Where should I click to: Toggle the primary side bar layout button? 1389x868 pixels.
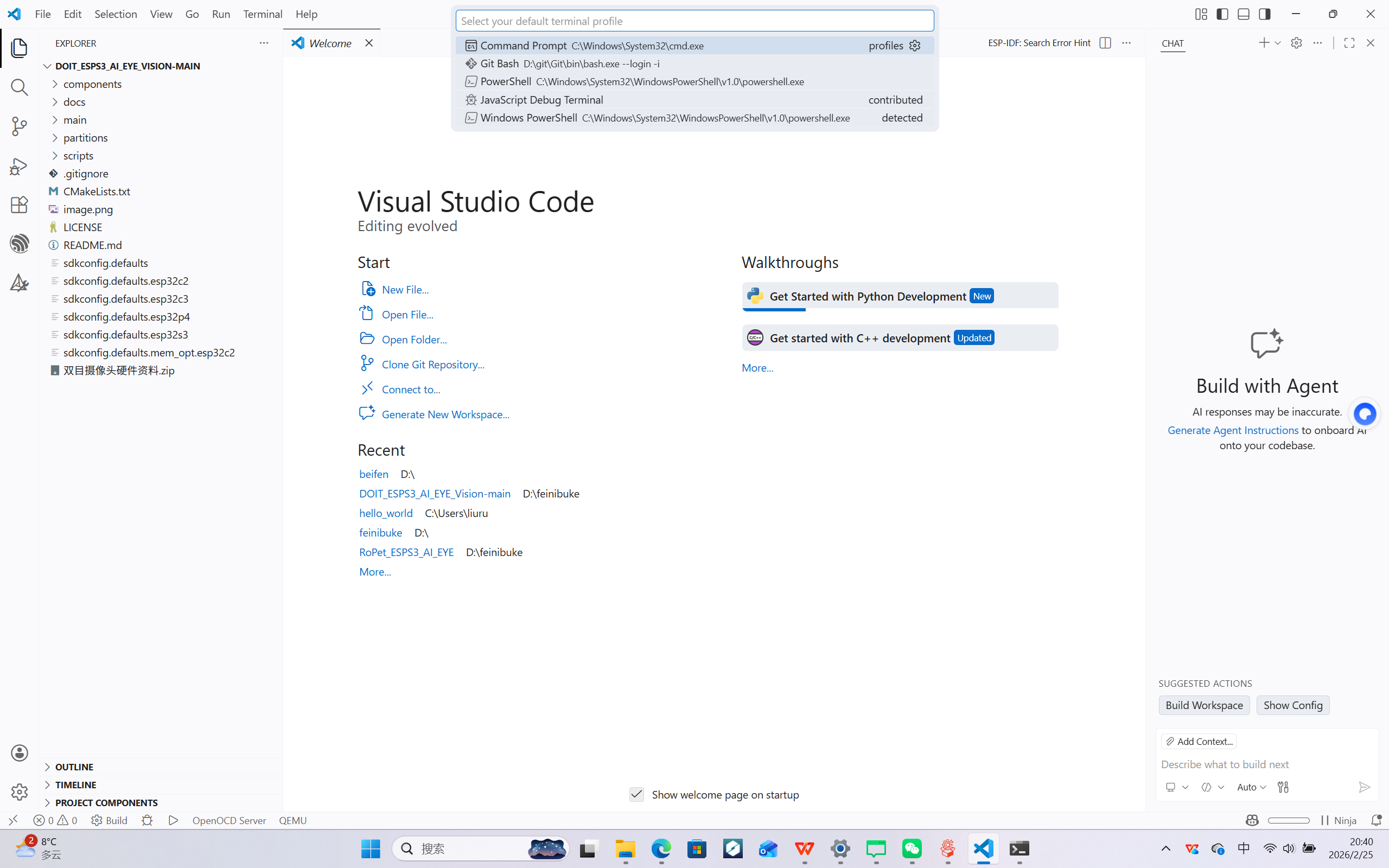coord(1222,14)
